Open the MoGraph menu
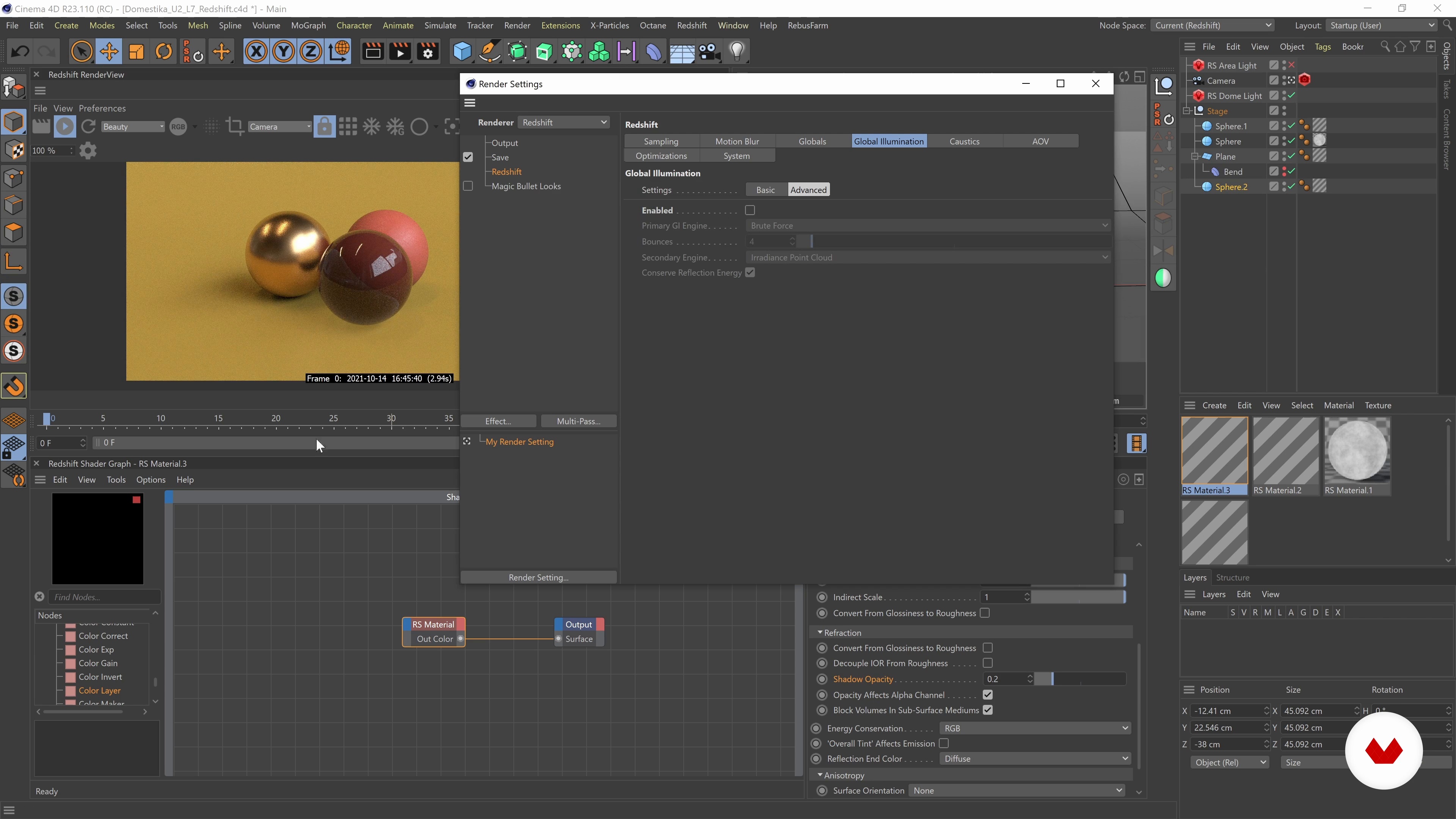Image resolution: width=1456 pixels, height=819 pixels. 308,25
